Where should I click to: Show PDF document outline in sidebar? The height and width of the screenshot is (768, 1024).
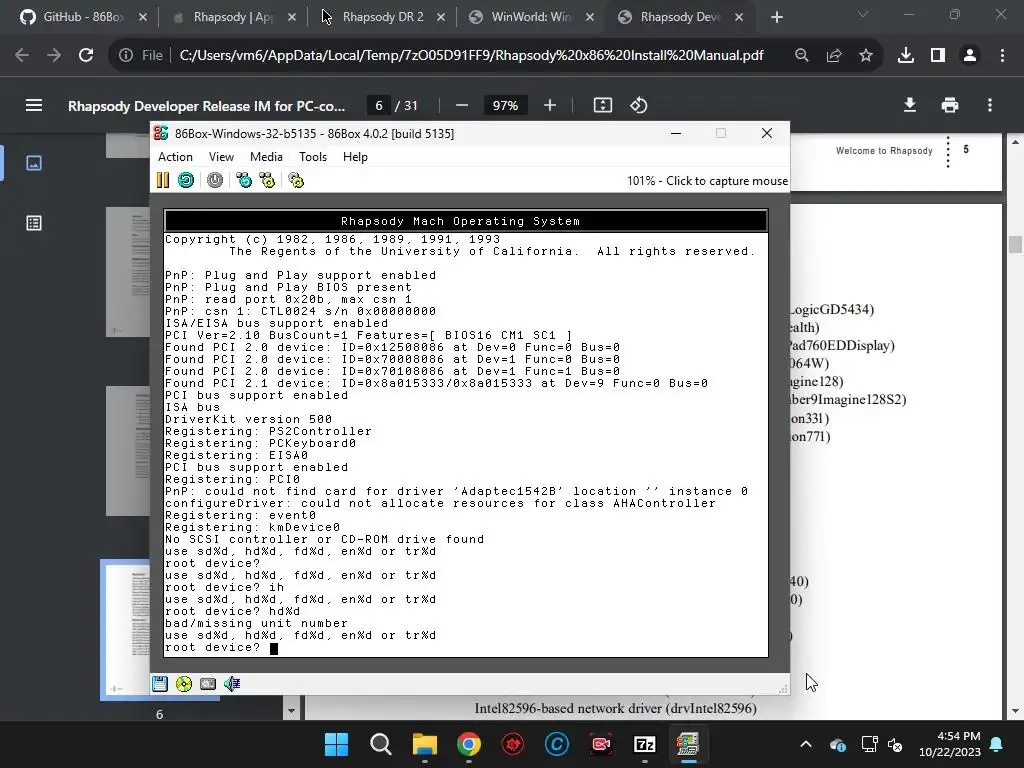pos(34,223)
